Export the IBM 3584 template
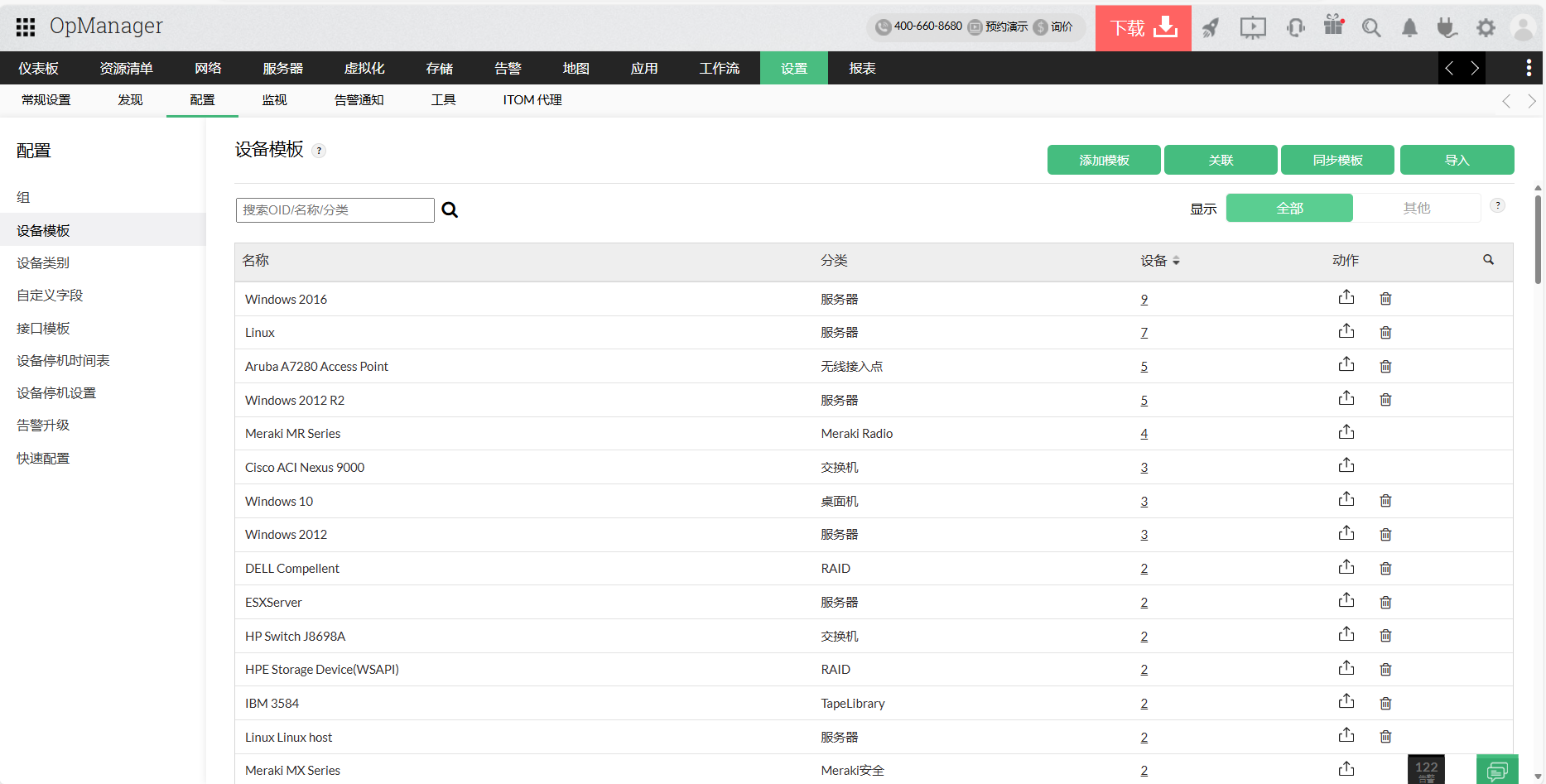This screenshot has width=1546, height=784. (x=1346, y=701)
